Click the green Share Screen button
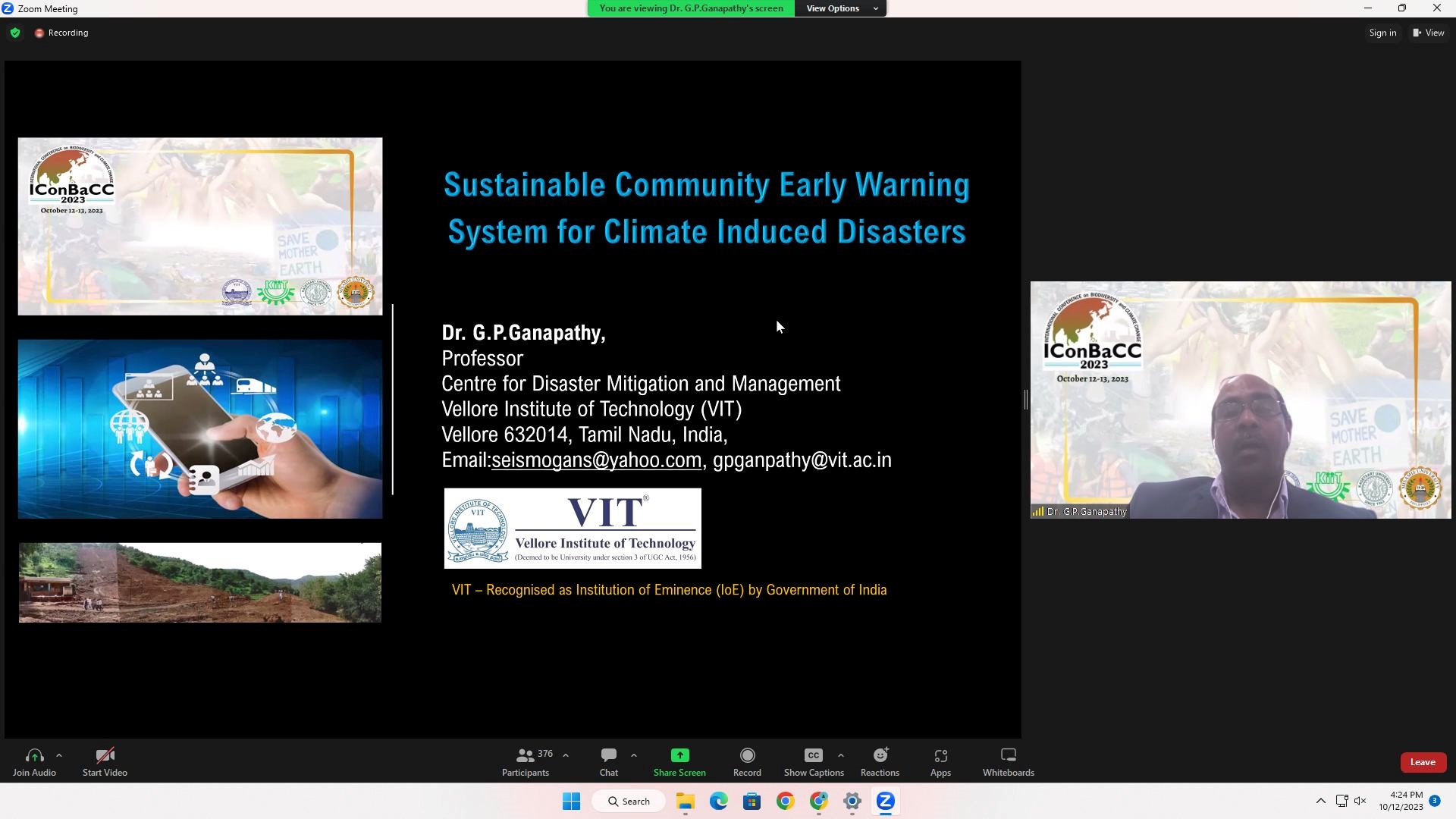Image resolution: width=1456 pixels, height=819 pixels. 679,762
